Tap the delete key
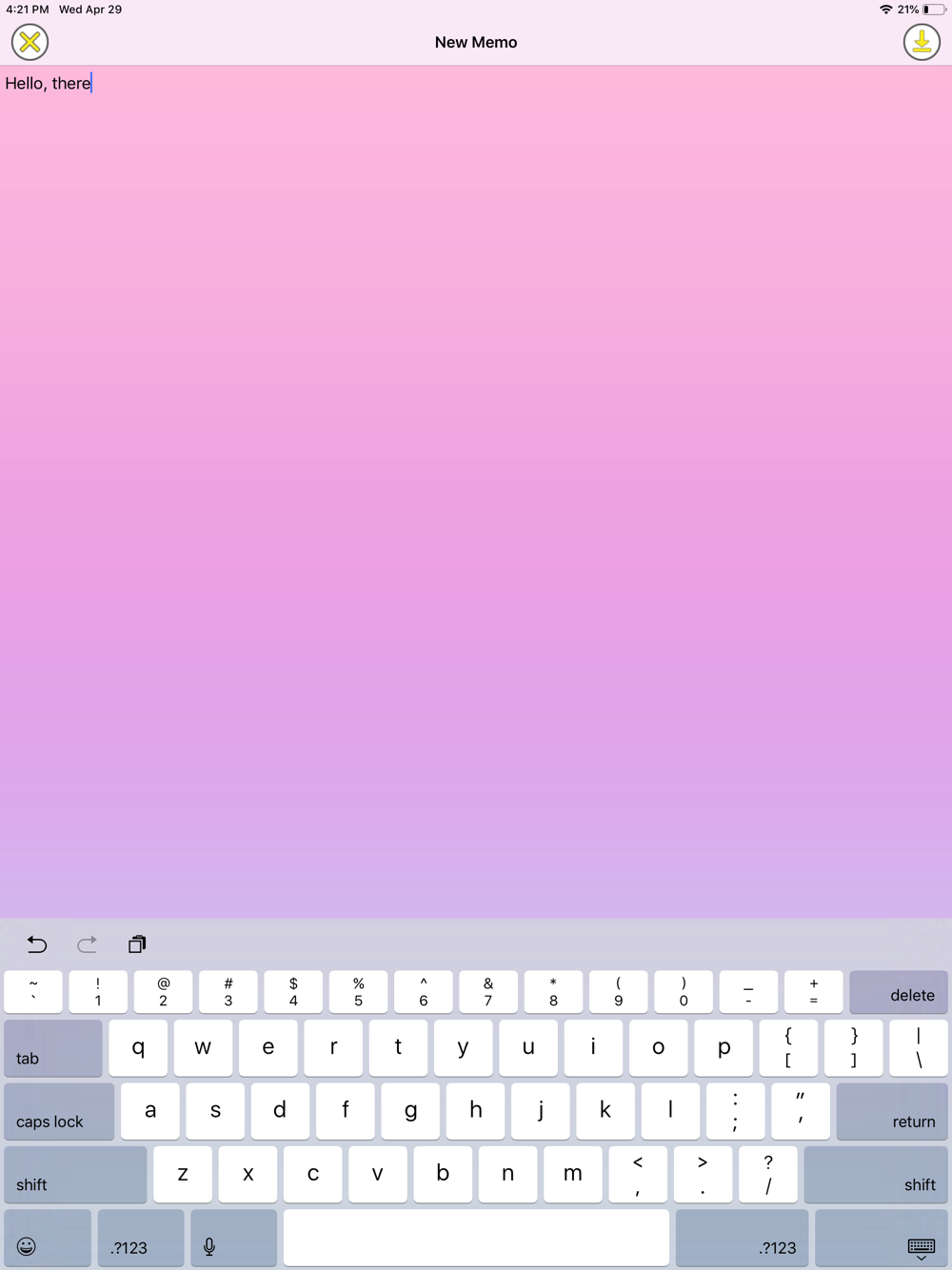The height and width of the screenshot is (1270, 952). click(899, 992)
